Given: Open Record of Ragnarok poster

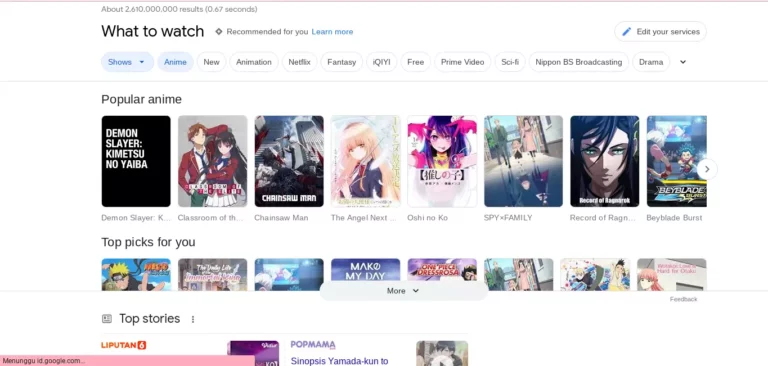Looking at the screenshot, I should pyautogui.click(x=604, y=161).
